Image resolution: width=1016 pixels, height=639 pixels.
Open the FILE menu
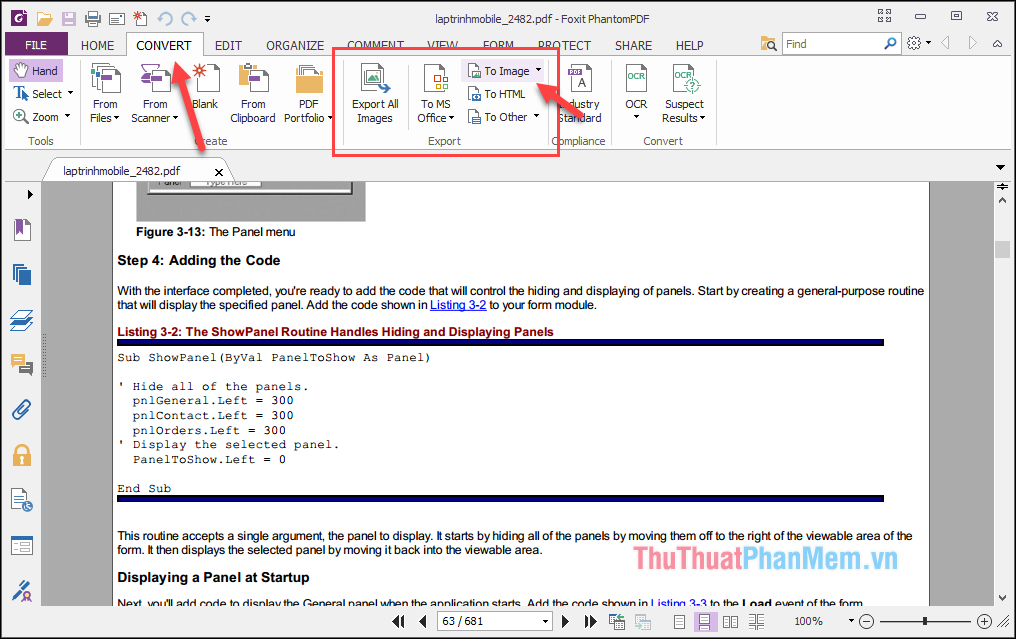(x=36, y=45)
